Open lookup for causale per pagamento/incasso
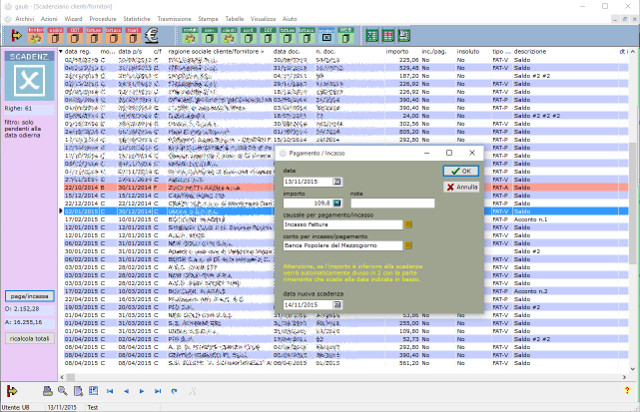Image resolution: width=640 pixels, height=412 pixels. click(x=407, y=225)
